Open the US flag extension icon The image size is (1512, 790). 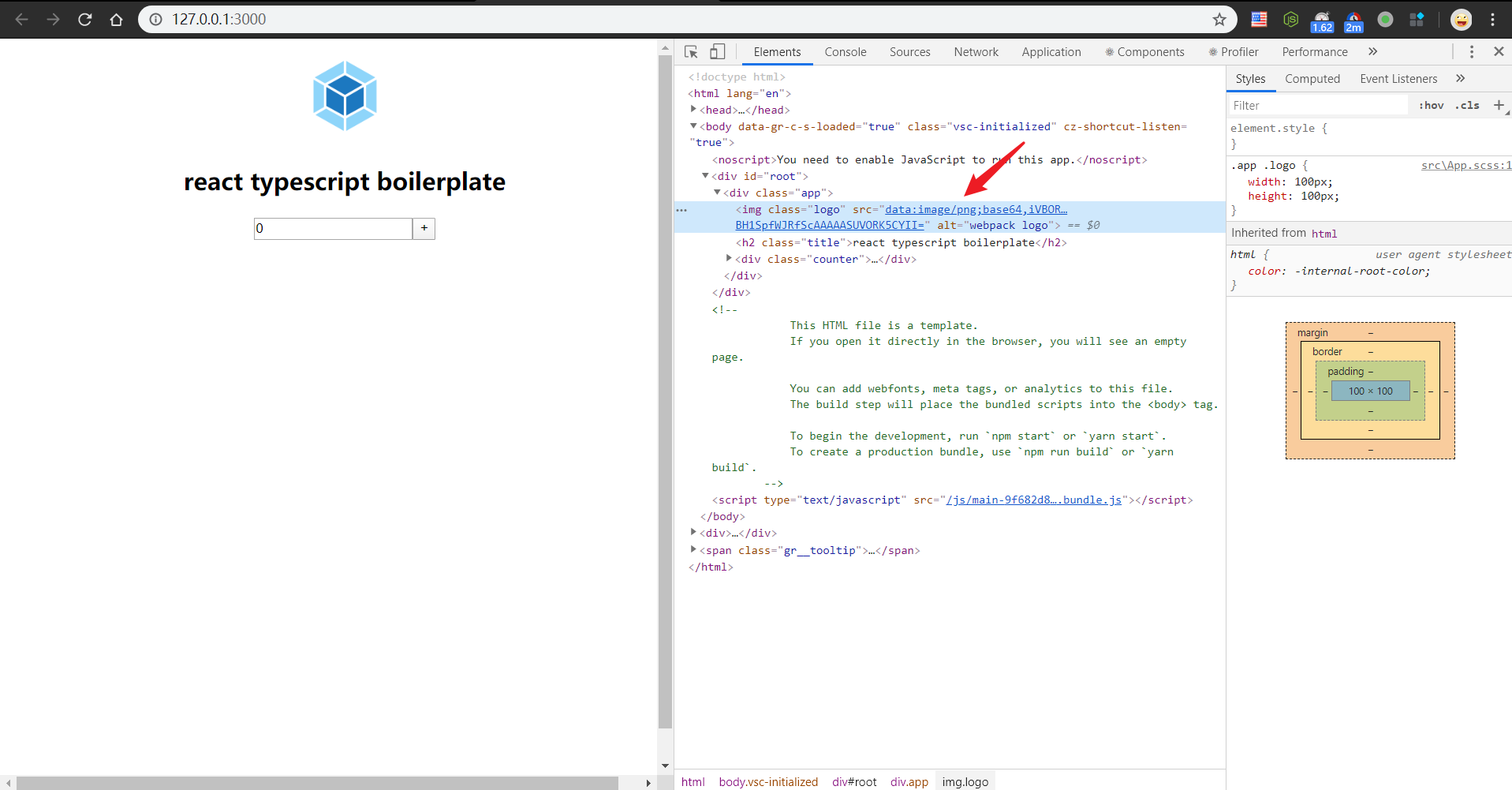(1259, 19)
